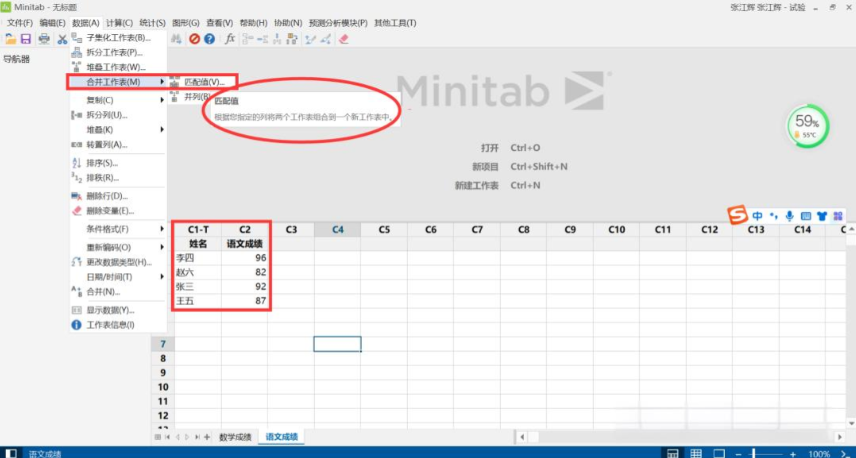This screenshot has width=856, height=458.
Task: Click the calculator-style view icon in status bar
Action: (673, 454)
